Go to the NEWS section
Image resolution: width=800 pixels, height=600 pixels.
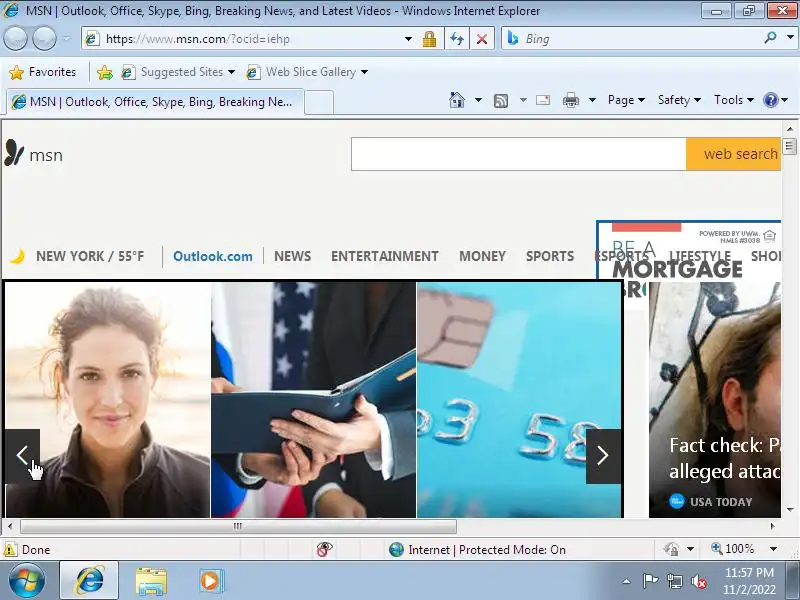point(292,256)
